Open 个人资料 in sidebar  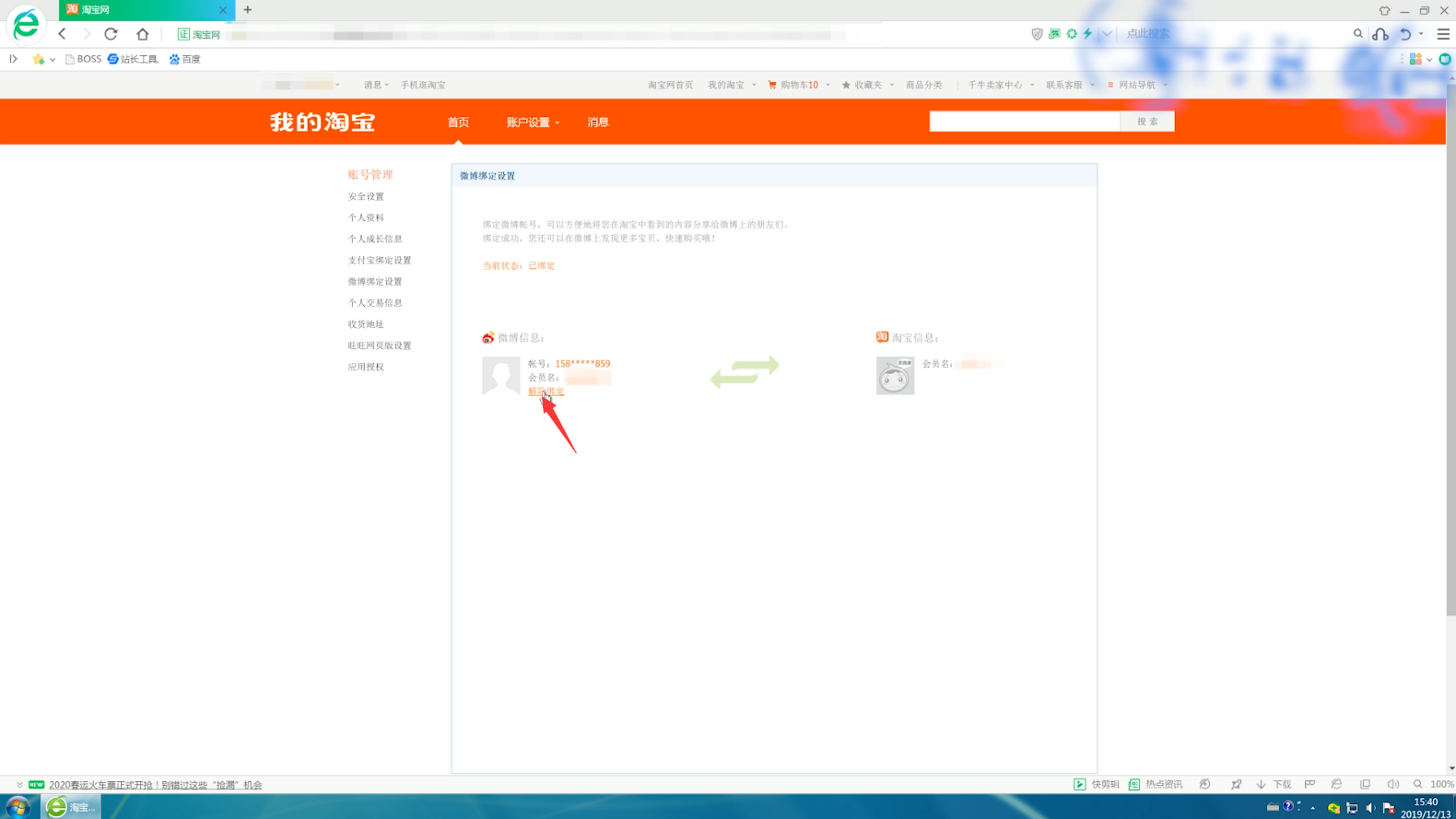tap(366, 217)
